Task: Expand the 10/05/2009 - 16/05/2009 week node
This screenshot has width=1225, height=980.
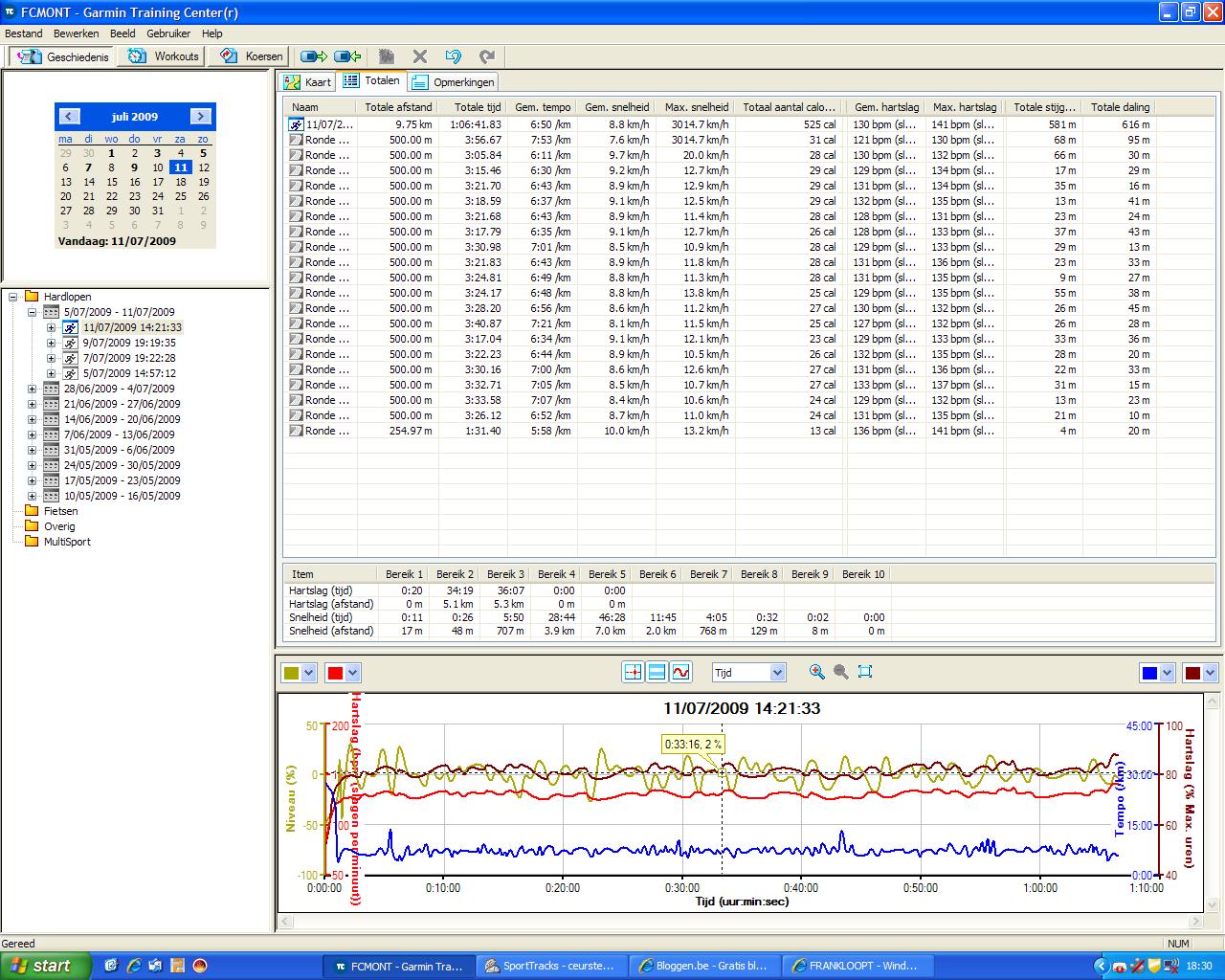Action: (x=32, y=496)
